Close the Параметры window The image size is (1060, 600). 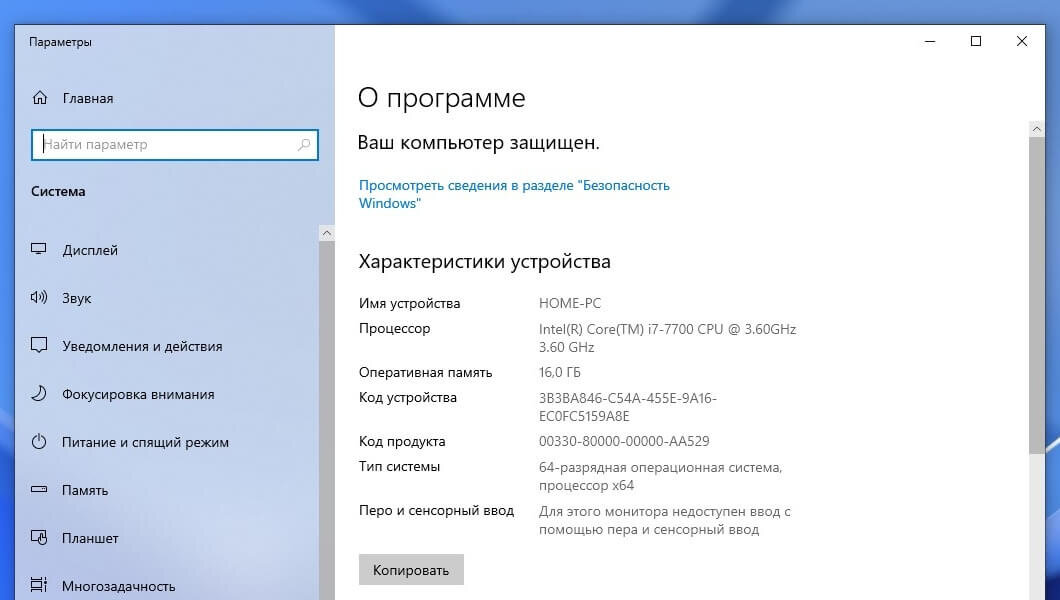pyautogui.click(x=1021, y=41)
